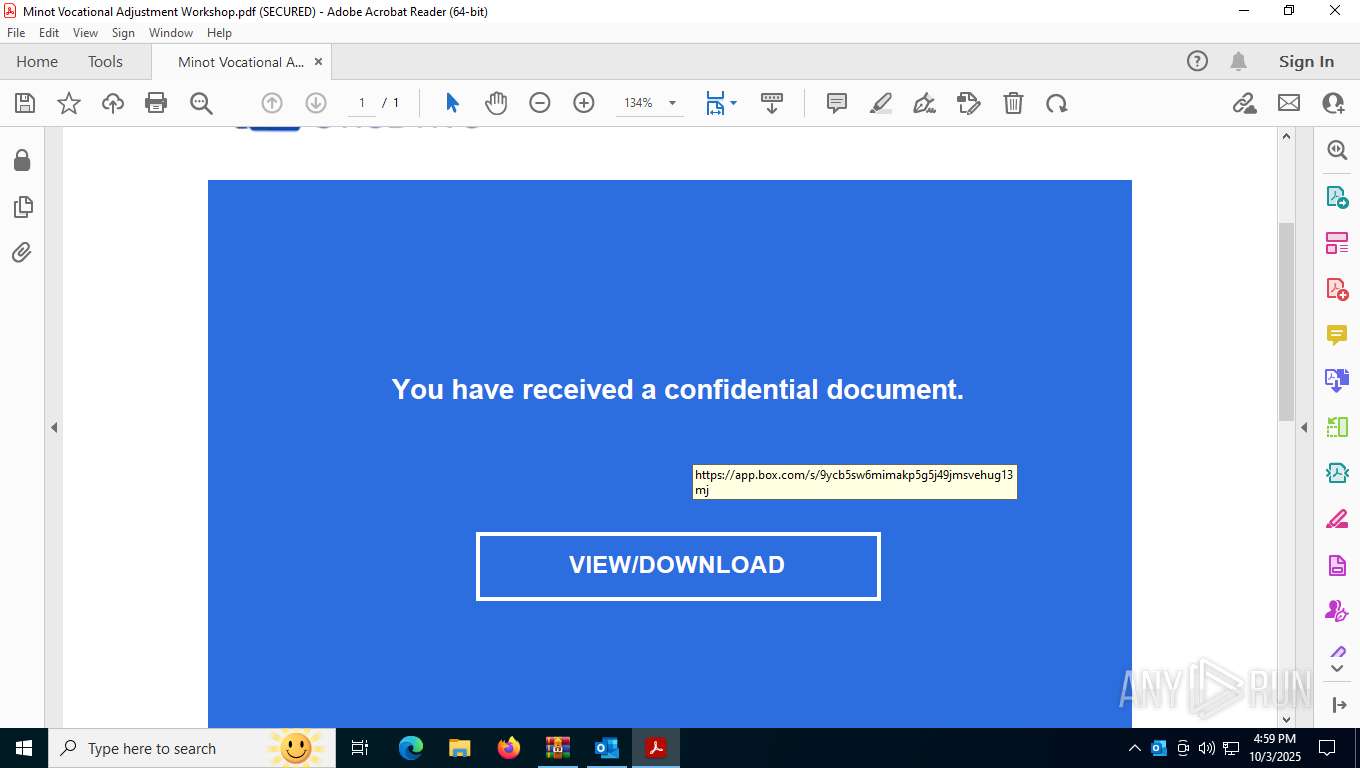This screenshot has height=768, width=1360.
Task: Open the yellow Comment tool in right pane
Action: pyautogui.click(x=1337, y=335)
